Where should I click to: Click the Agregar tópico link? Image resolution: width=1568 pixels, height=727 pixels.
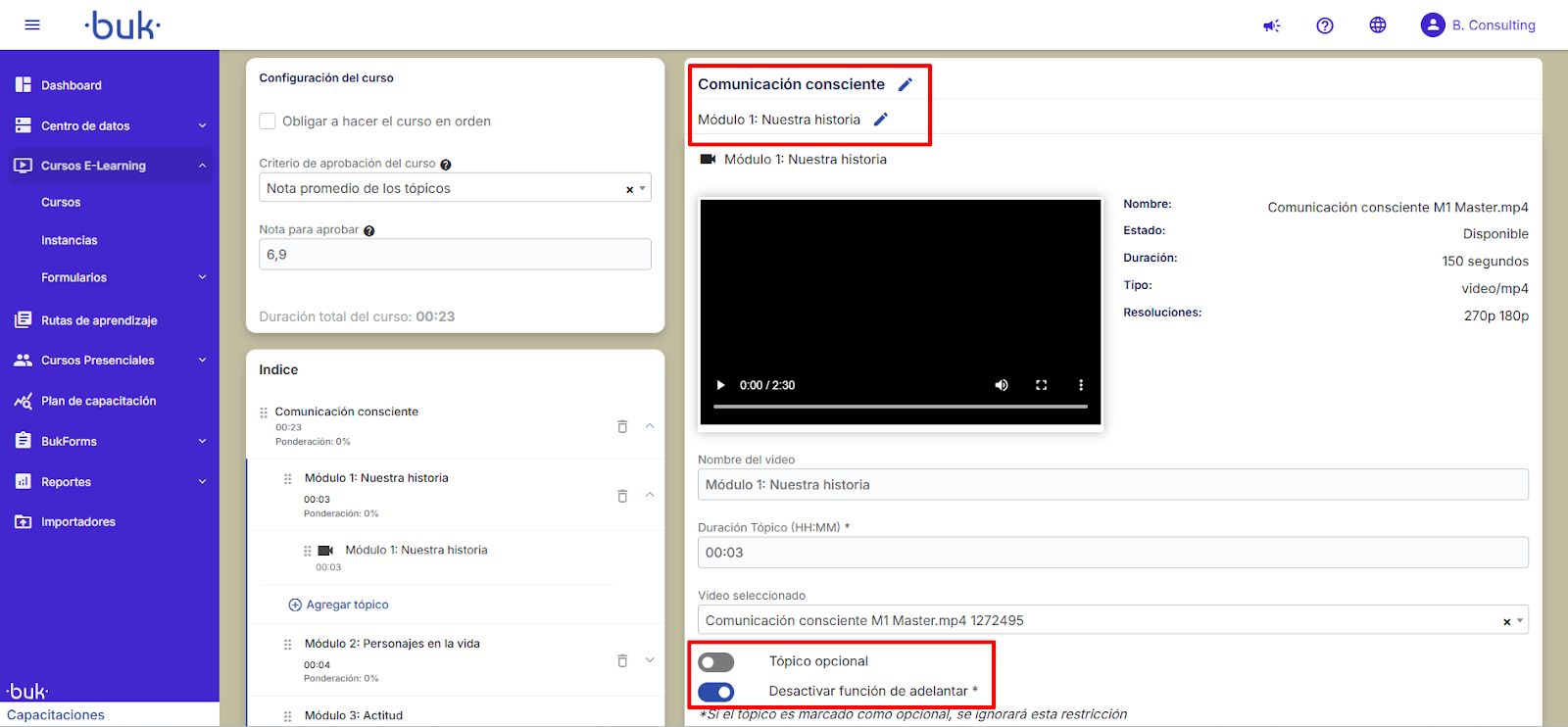pos(347,605)
